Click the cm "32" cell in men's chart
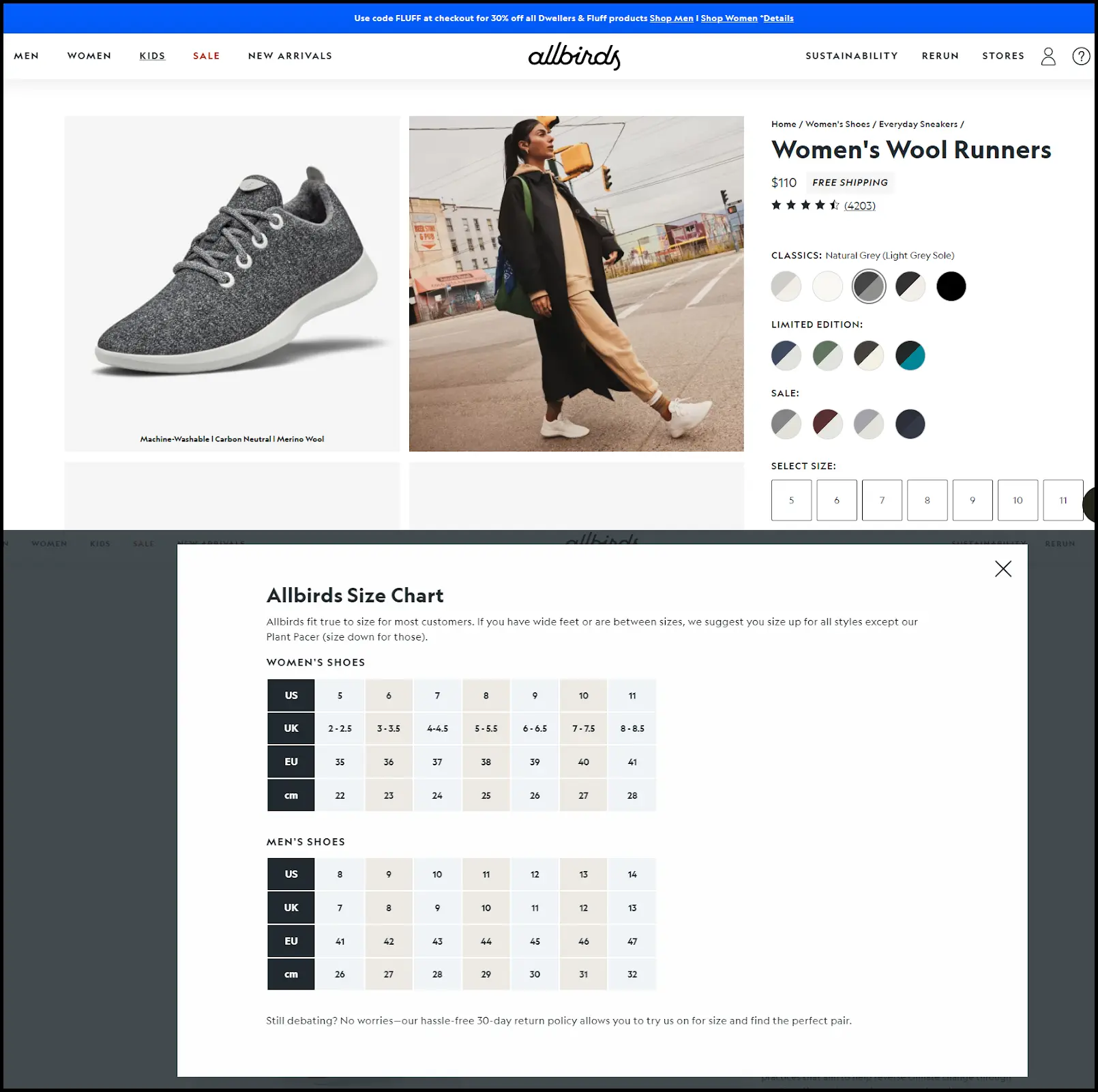Screen dimensions: 1098x1092 [632, 974]
